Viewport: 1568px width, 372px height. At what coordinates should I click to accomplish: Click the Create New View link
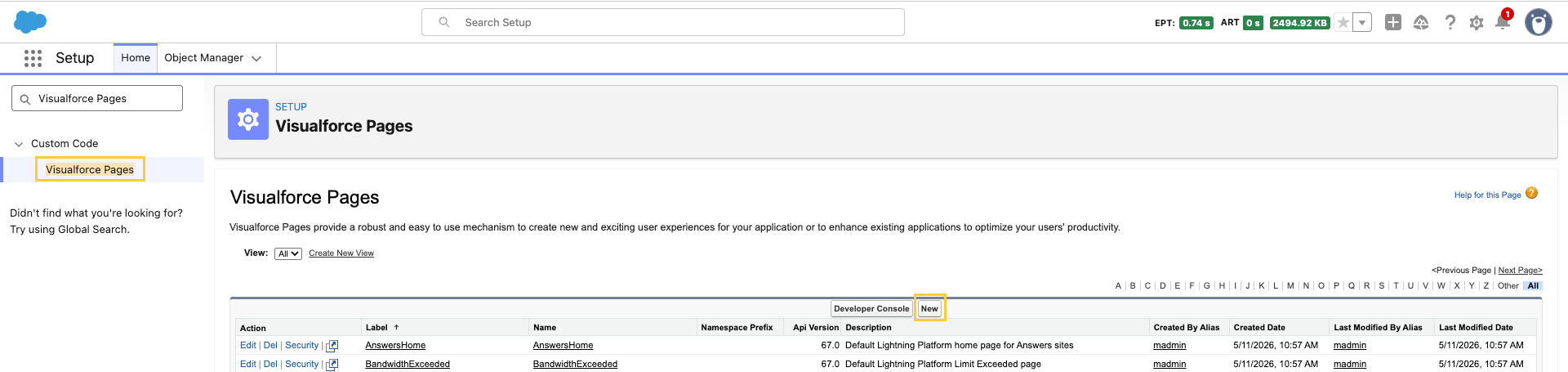(x=341, y=253)
